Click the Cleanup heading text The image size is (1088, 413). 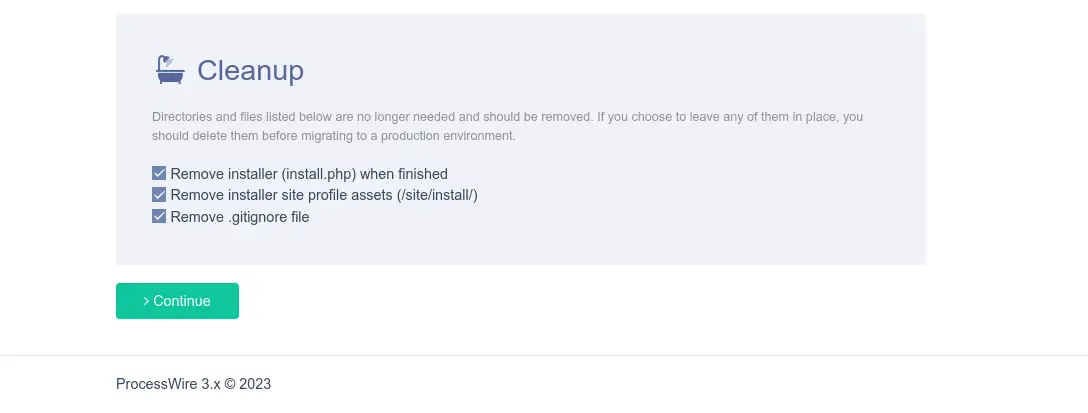[x=250, y=71]
